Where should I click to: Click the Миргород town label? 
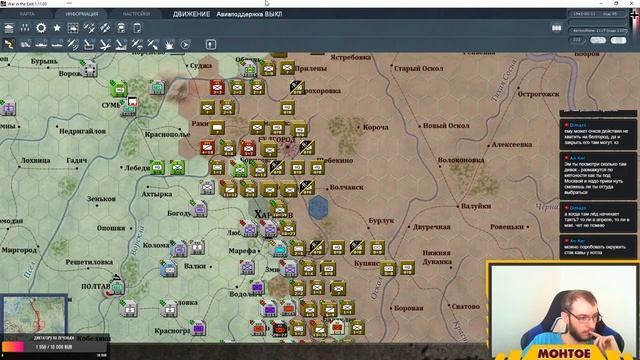19,250
